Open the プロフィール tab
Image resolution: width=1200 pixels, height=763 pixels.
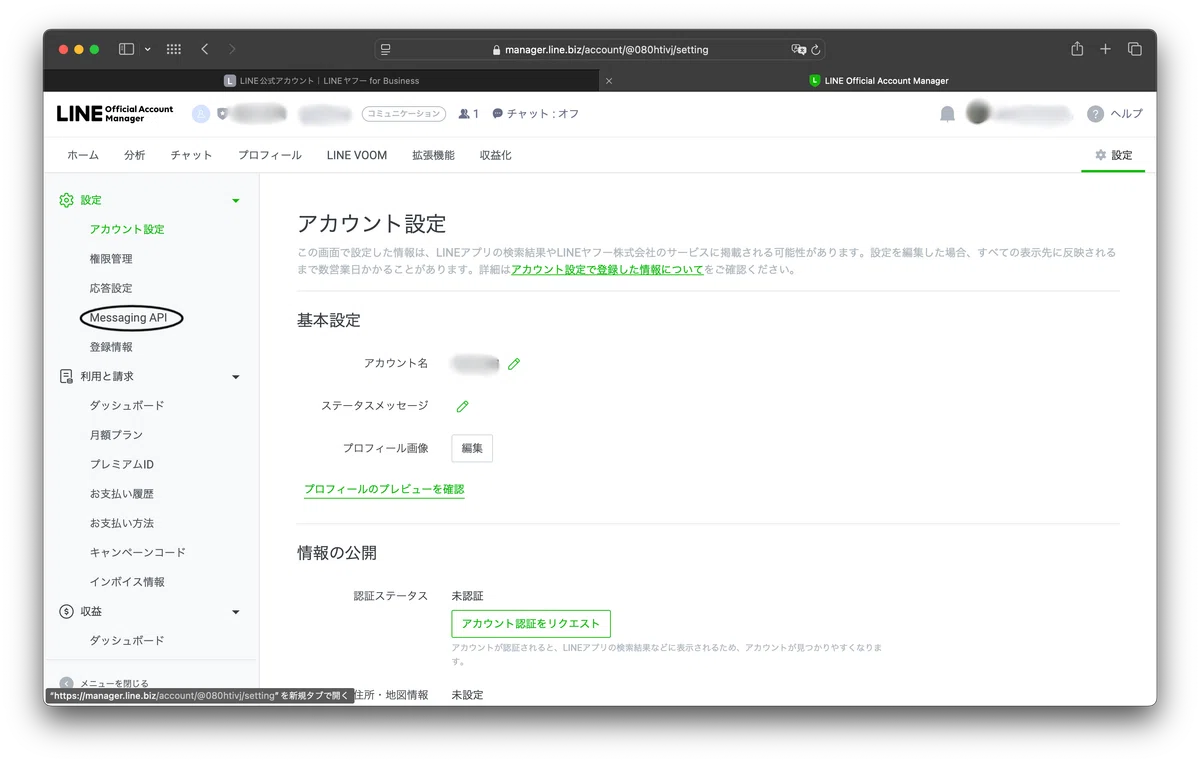(x=270, y=155)
